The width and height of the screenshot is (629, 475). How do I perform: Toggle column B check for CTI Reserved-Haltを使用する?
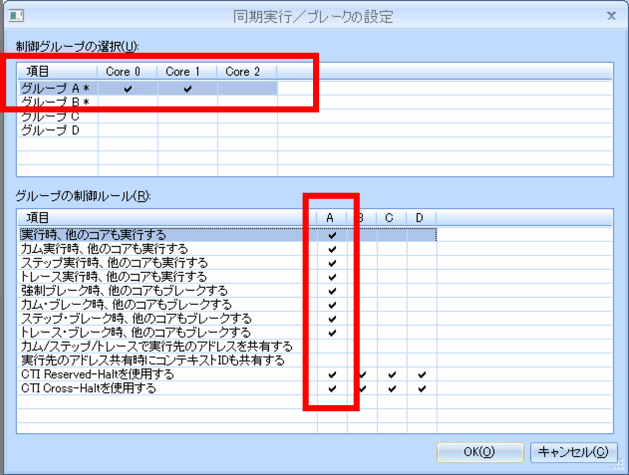click(x=362, y=375)
